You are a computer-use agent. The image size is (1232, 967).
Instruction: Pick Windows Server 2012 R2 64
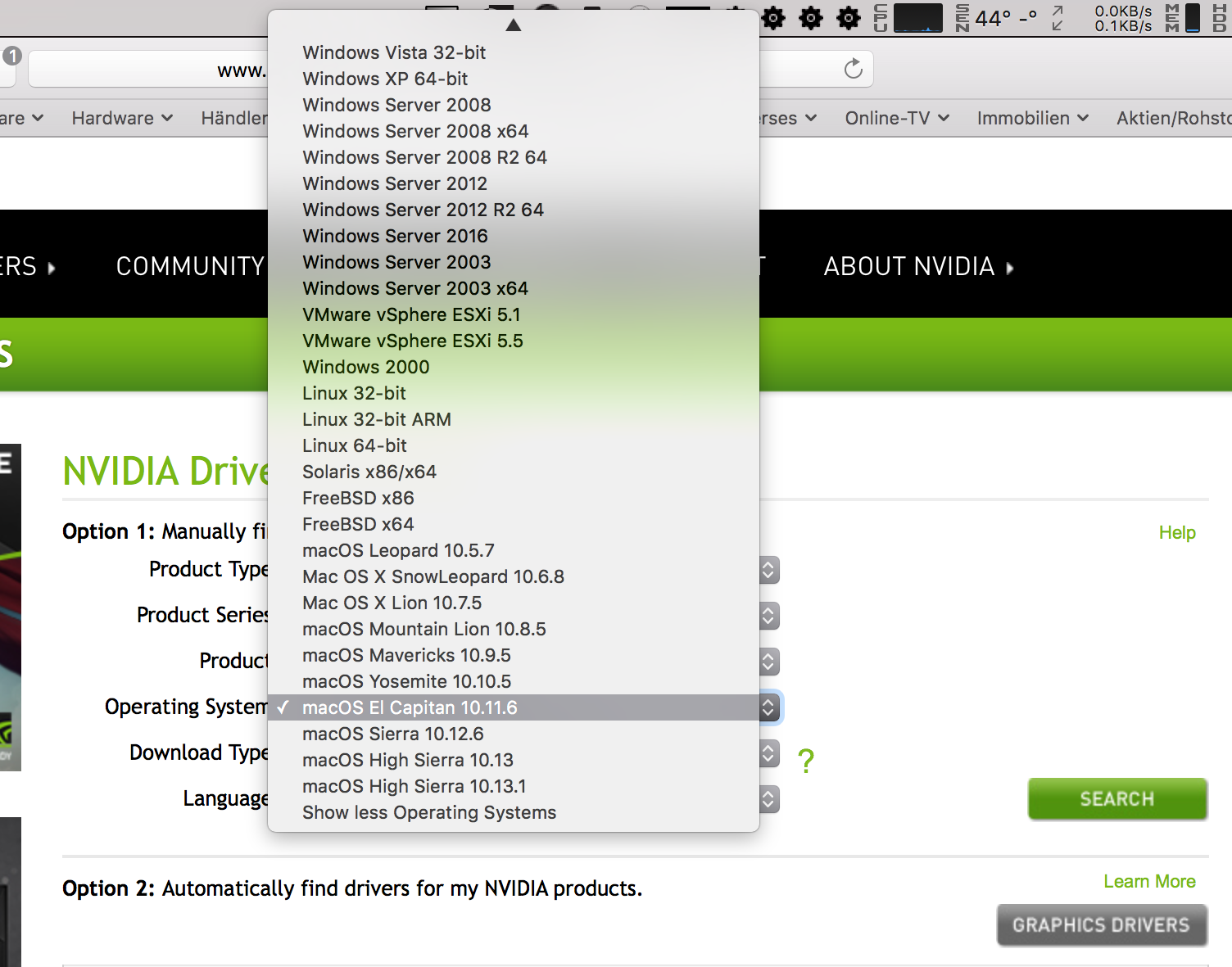[514, 210]
